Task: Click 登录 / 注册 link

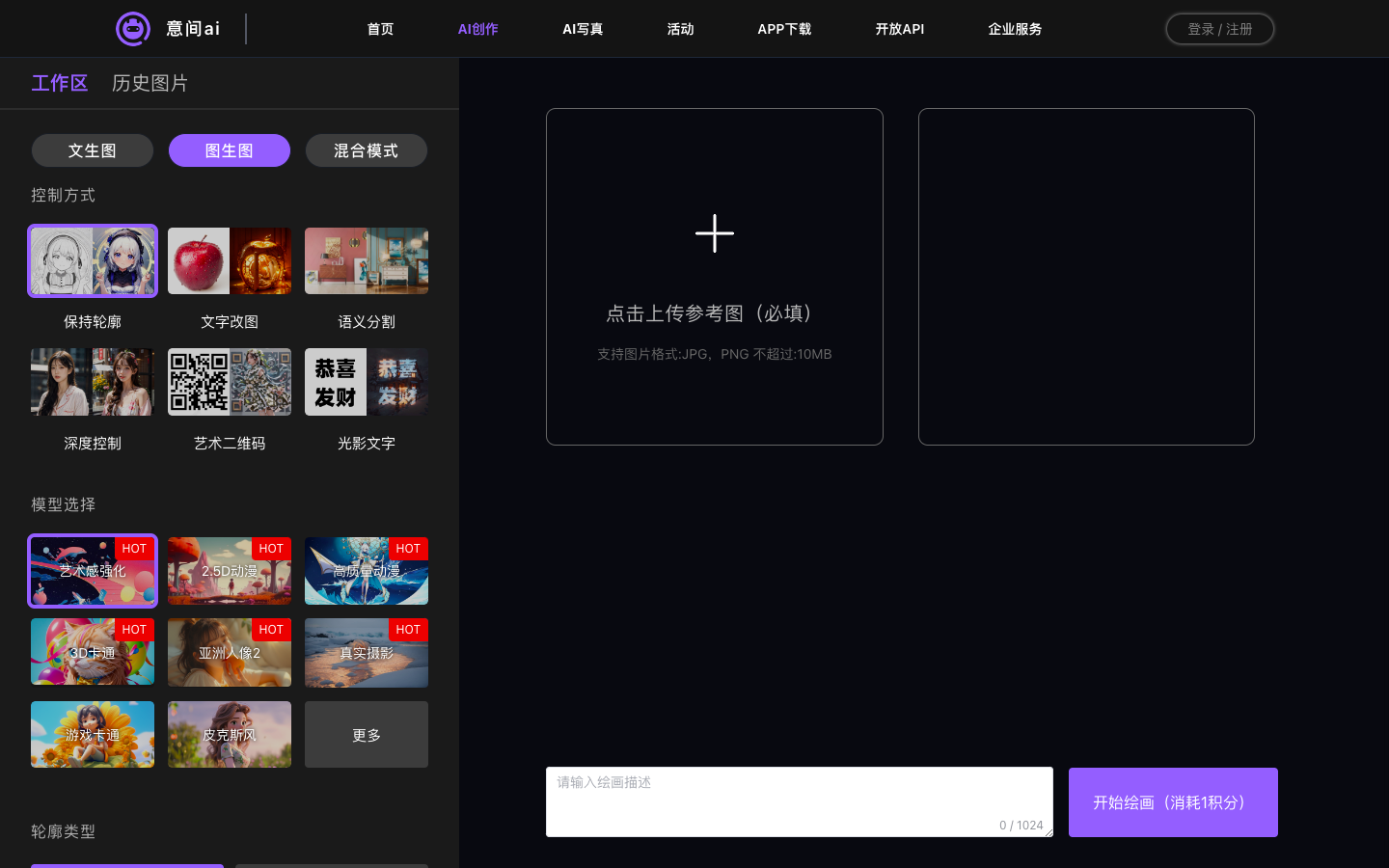Action: point(1219,29)
